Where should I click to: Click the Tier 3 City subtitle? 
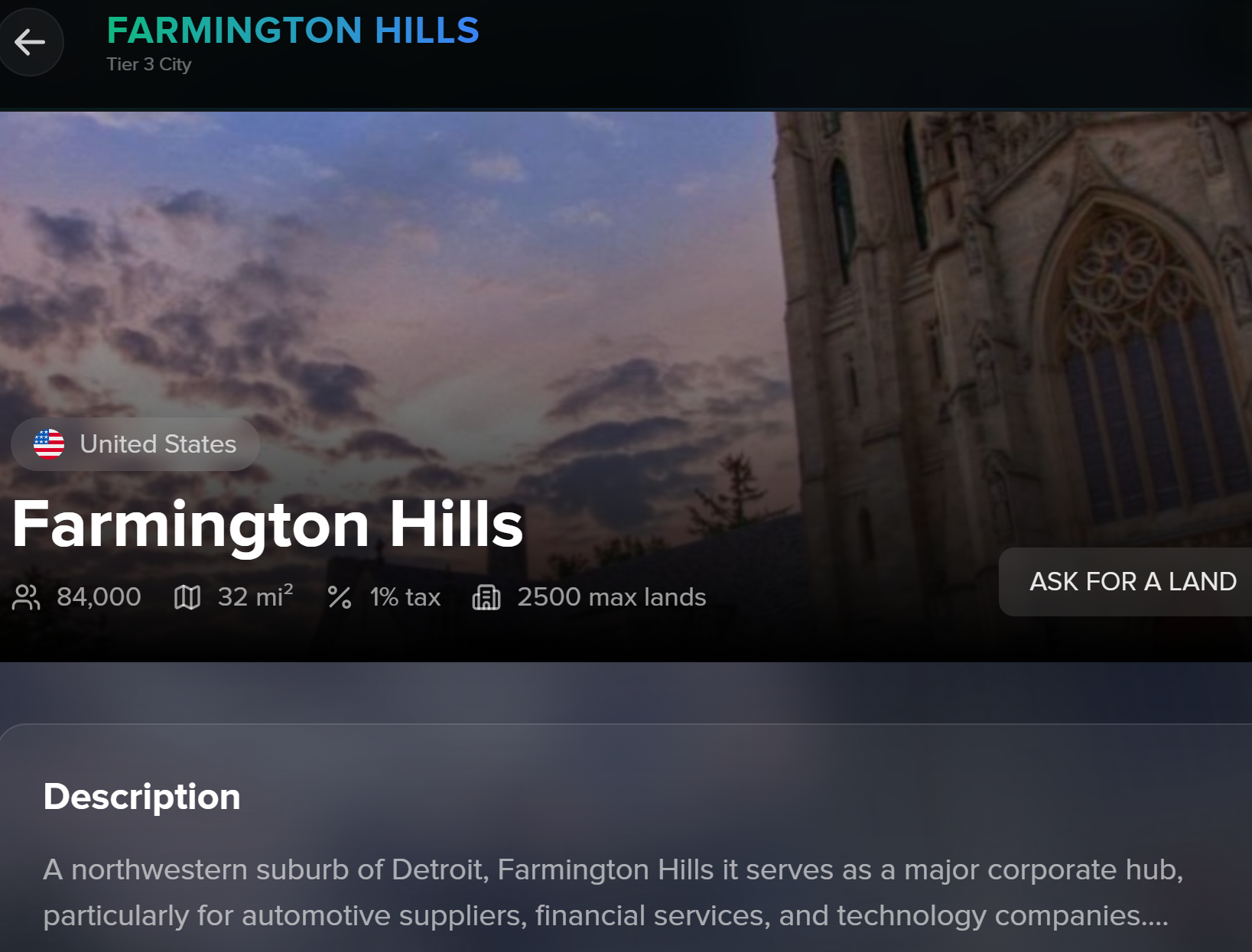click(x=149, y=64)
